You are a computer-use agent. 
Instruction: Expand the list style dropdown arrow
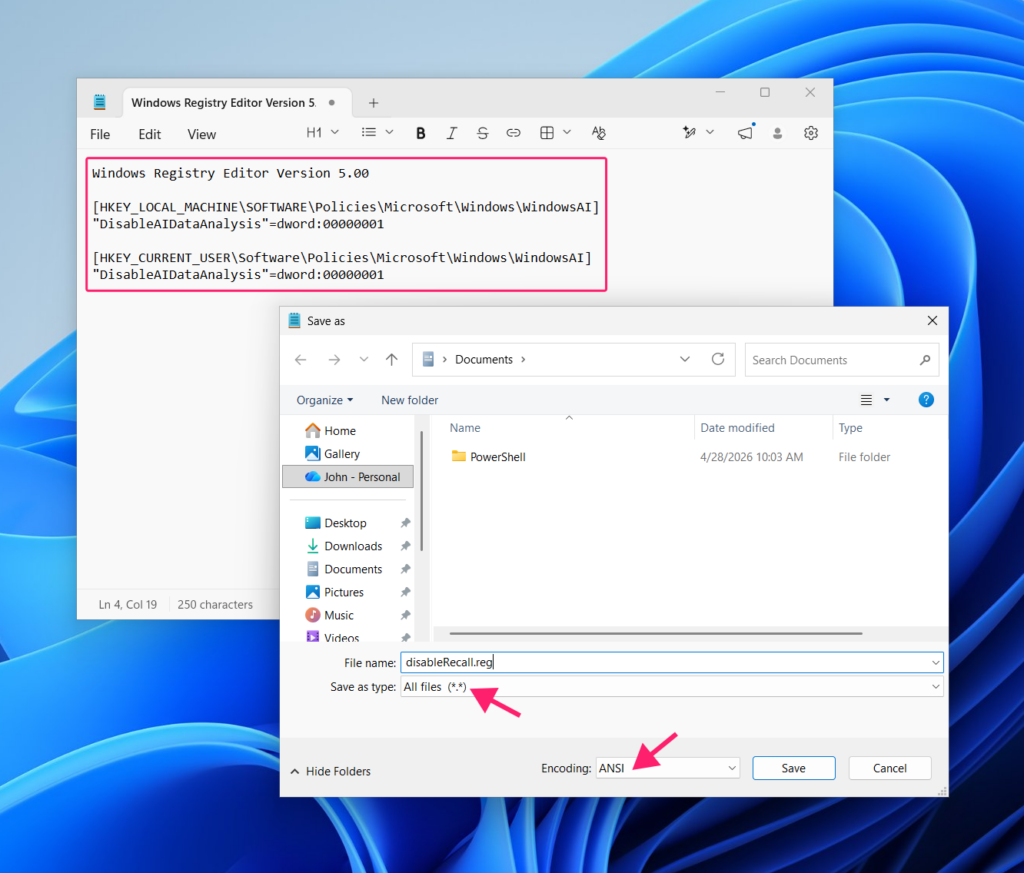(x=389, y=133)
